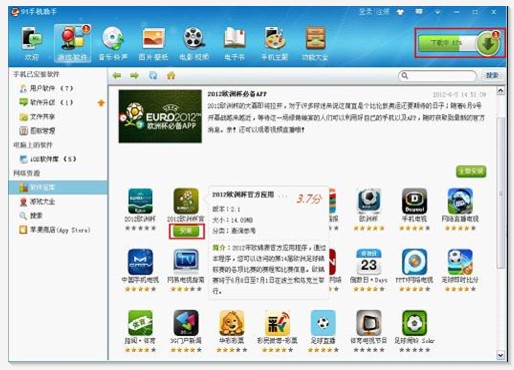
Task: Open the 电子书 e-book section
Action: (234, 44)
